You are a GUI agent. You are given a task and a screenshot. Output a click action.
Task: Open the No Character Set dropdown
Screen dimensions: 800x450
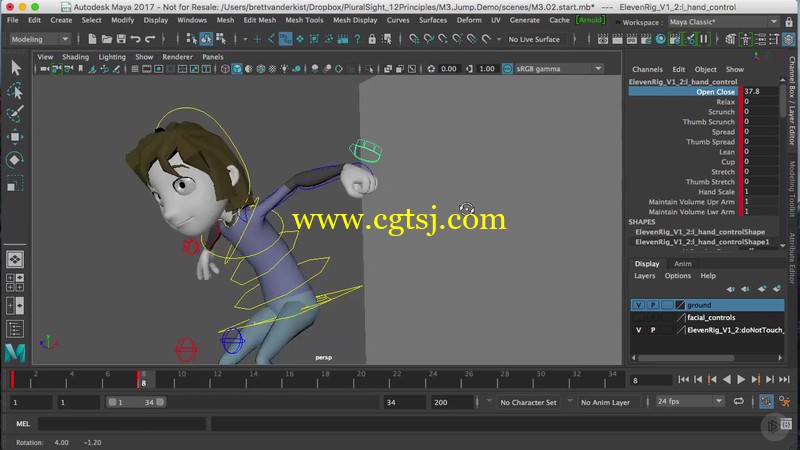point(528,402)
